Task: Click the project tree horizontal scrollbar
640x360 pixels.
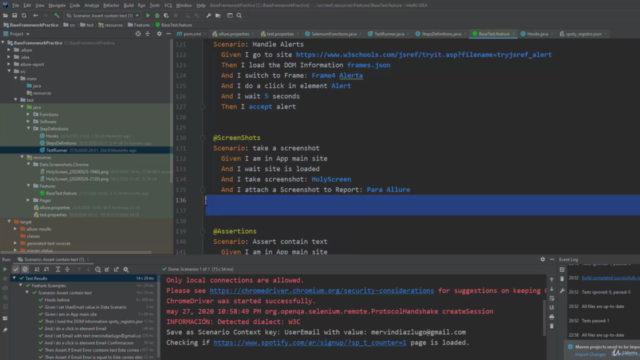Action: pos(77,252)
